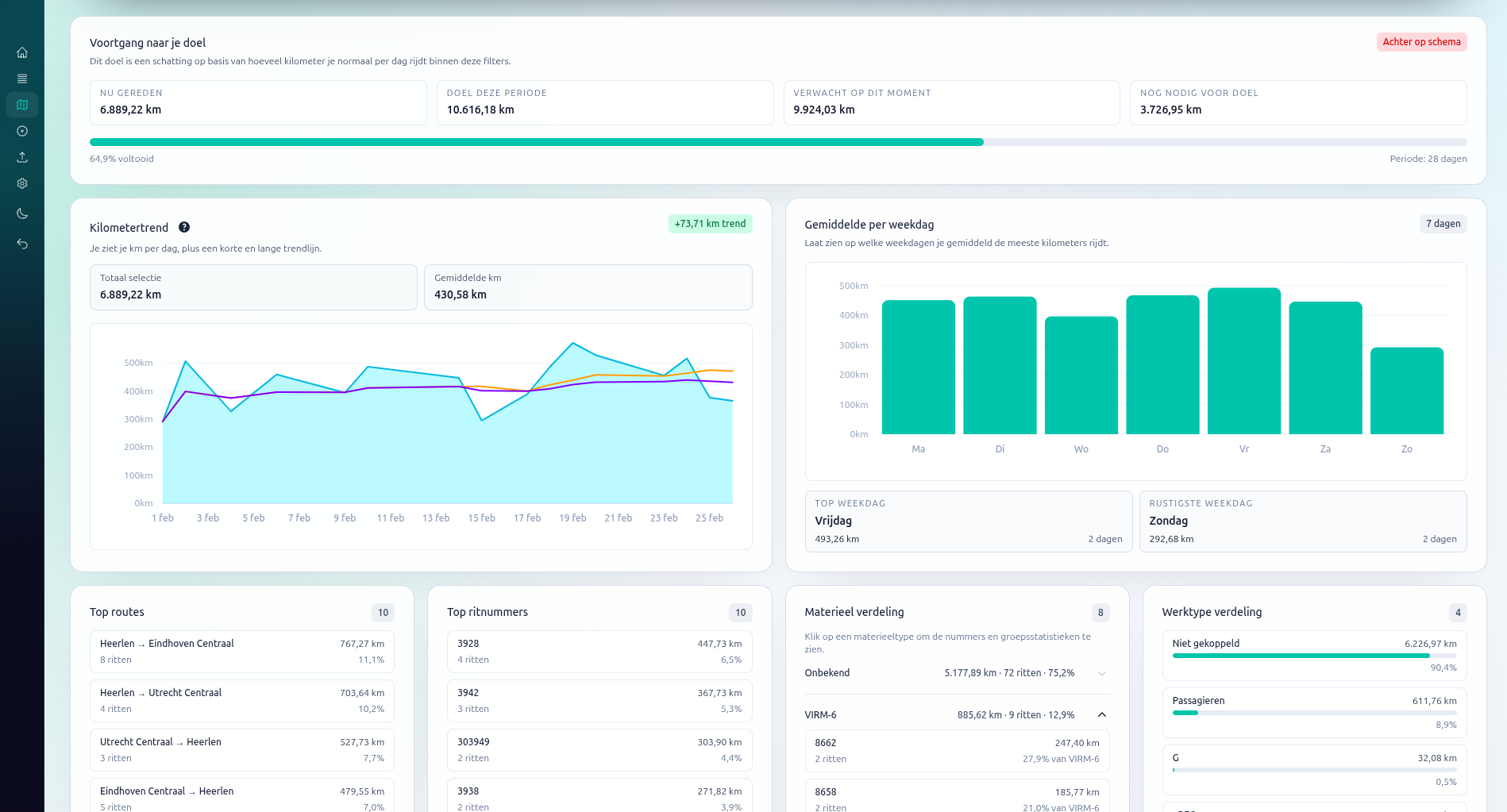The image size is (1507, 812).
Task: Click the back arrow icon in sidebar
Action: pos(22,244)
